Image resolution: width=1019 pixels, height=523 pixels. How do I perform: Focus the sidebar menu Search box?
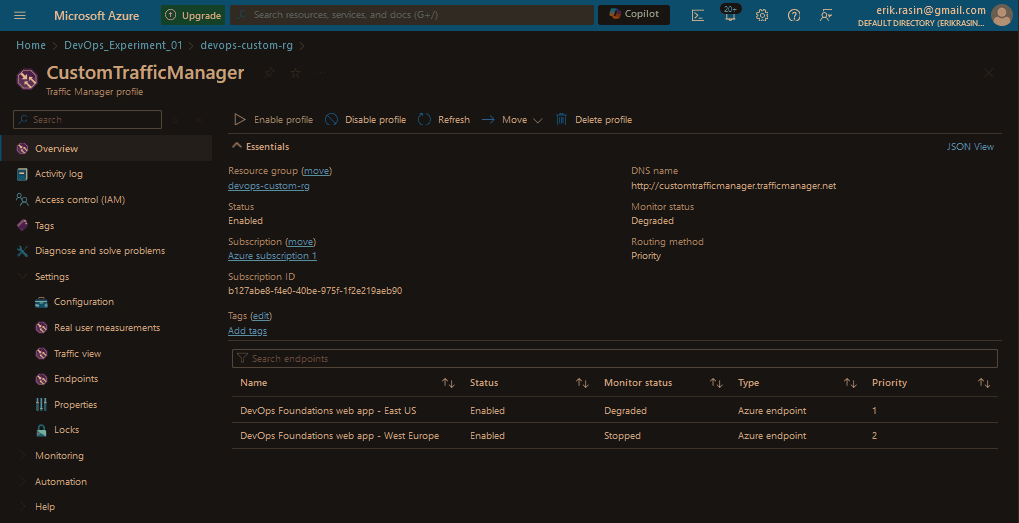tap(88, 120)
